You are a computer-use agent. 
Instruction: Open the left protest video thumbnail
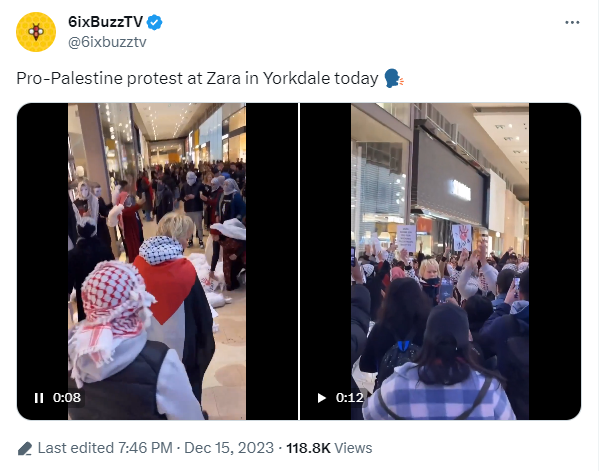(x=157, y=261)
